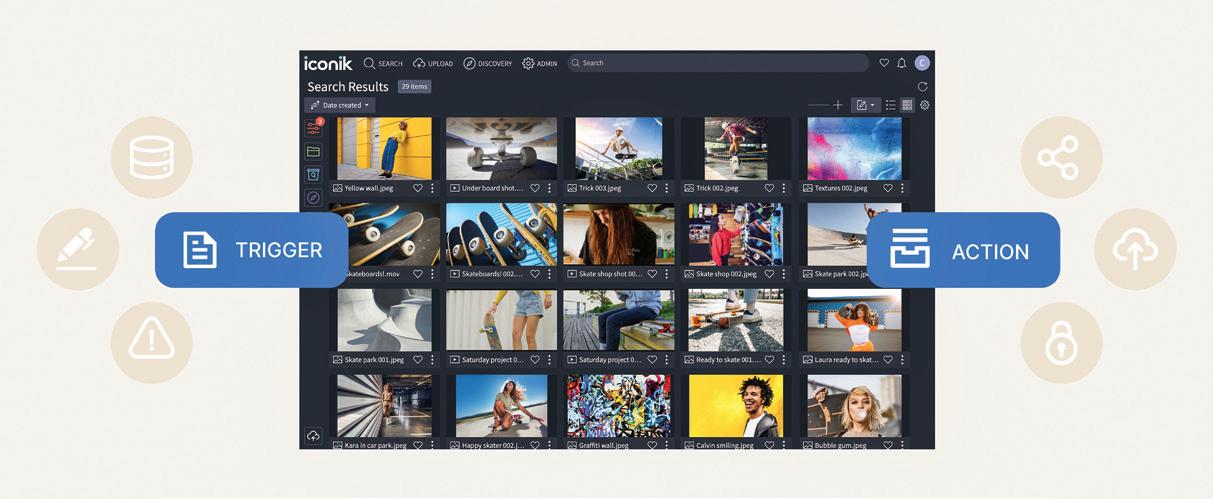Open the Graffiti wall thumbnail
The image size is (1213, 499).
pyautogui.click(x=619, y=406)
